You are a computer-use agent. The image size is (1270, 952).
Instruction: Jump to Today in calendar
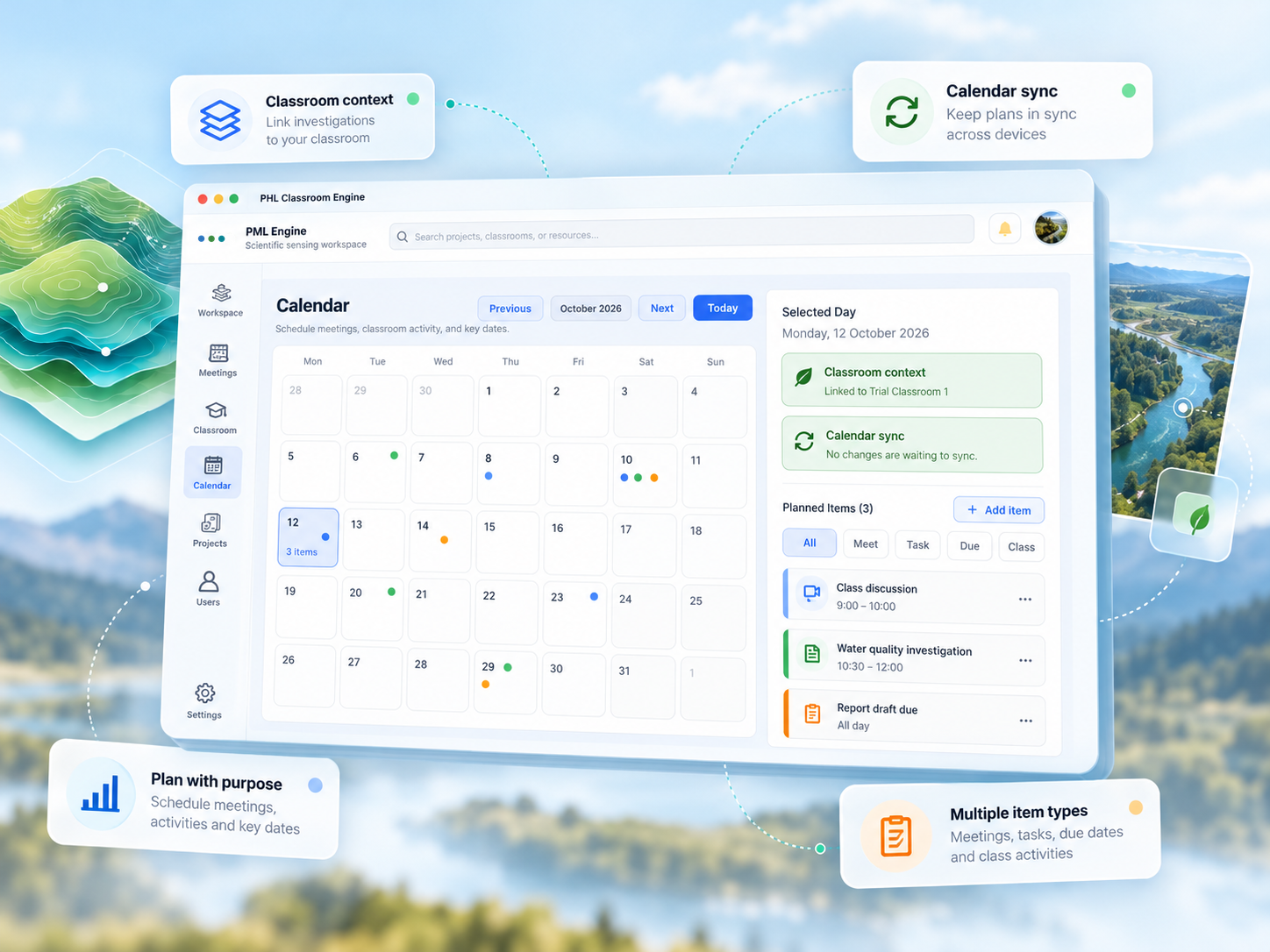click(723, 308)
